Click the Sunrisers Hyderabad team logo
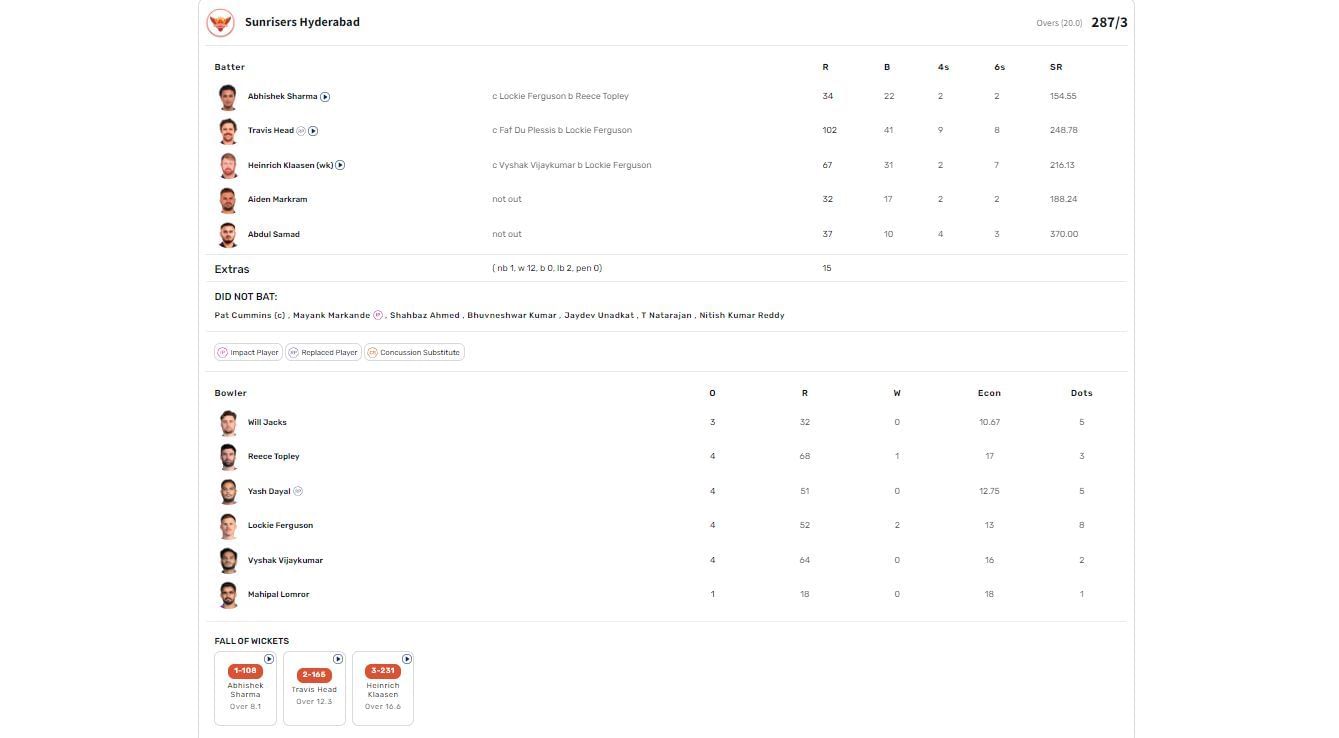Screen dimensions: 1339x738 click(220, 22)
